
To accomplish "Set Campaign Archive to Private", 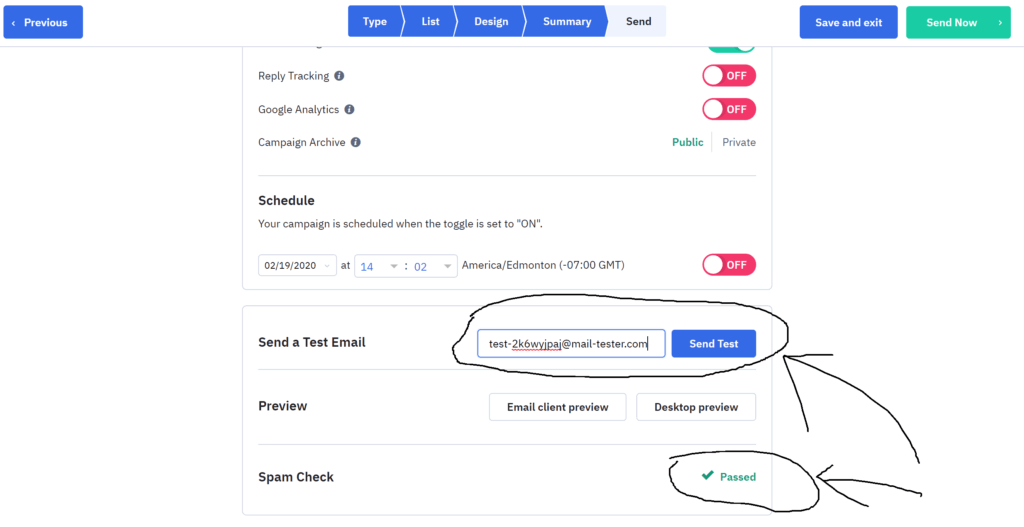I will tap(739, 142).
